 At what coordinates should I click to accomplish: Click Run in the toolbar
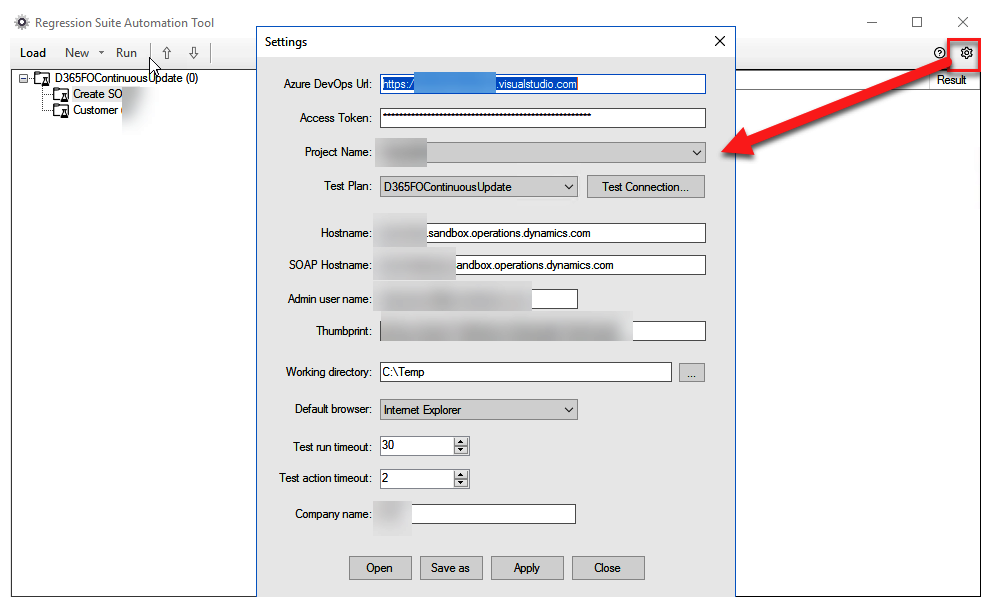coord(126,53)
